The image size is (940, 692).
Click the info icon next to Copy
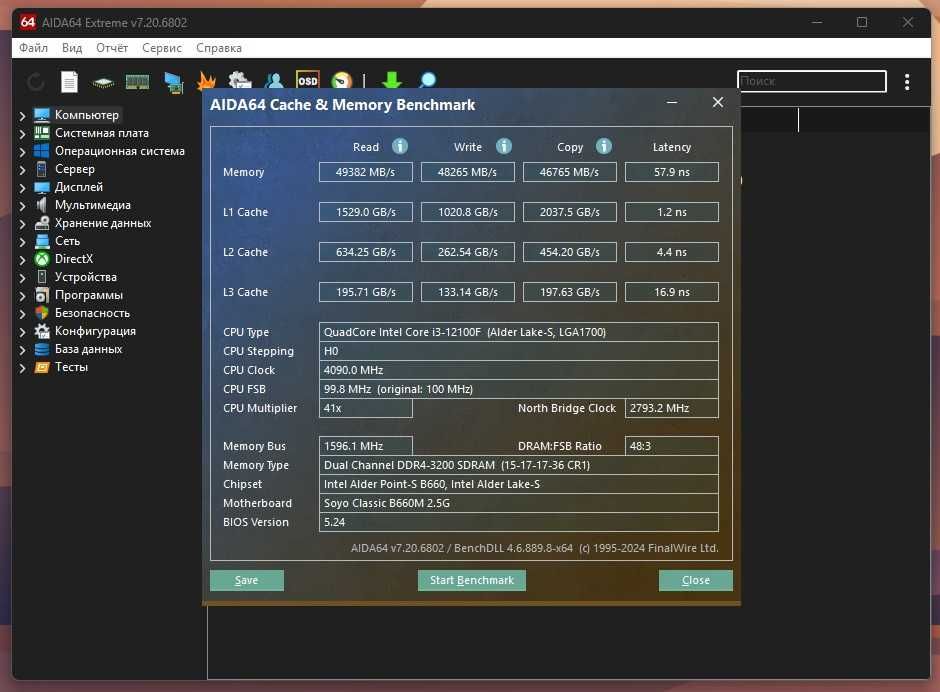point(604,146)
